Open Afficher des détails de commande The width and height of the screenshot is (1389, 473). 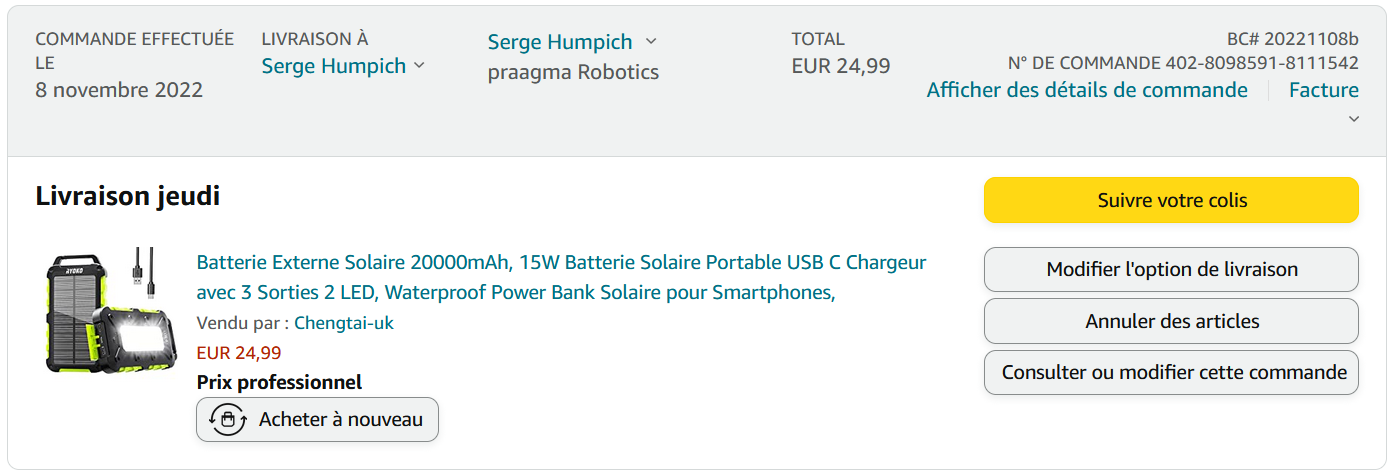tap(1086, 90)
